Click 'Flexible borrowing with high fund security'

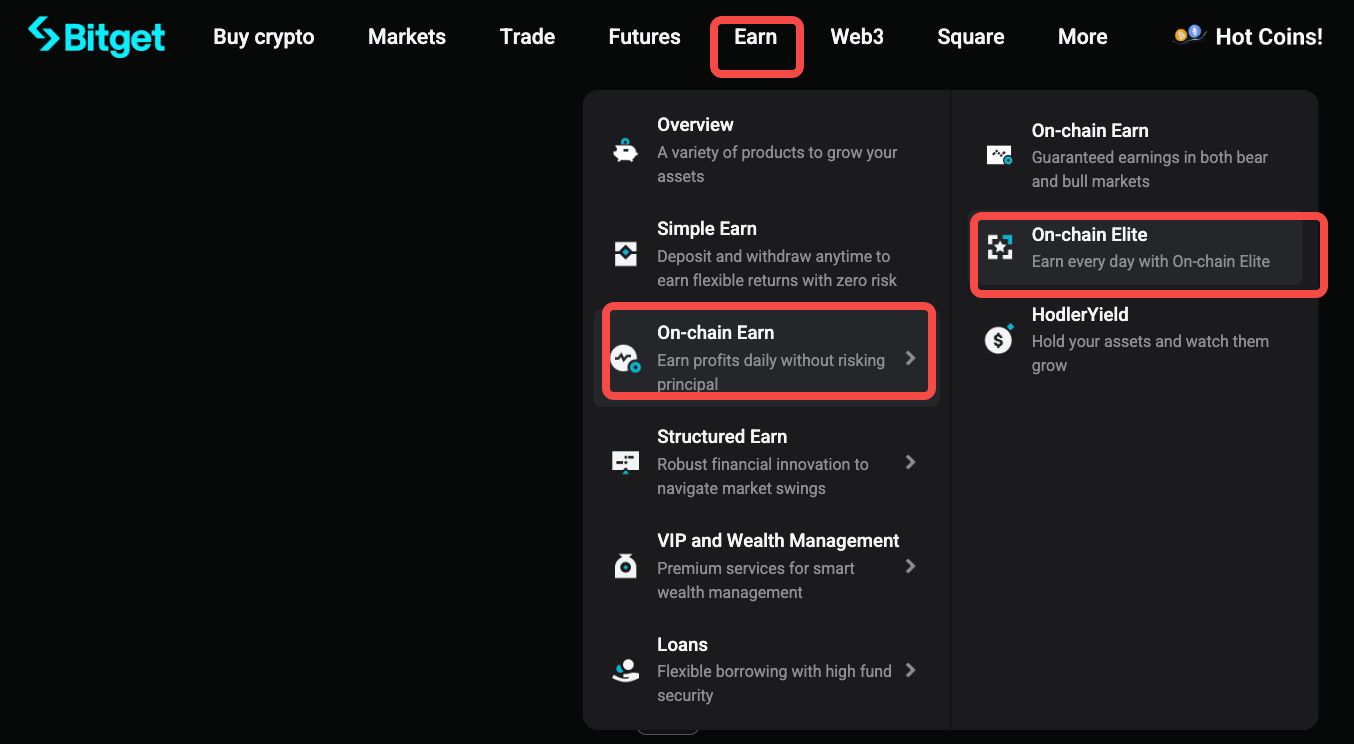774,683
